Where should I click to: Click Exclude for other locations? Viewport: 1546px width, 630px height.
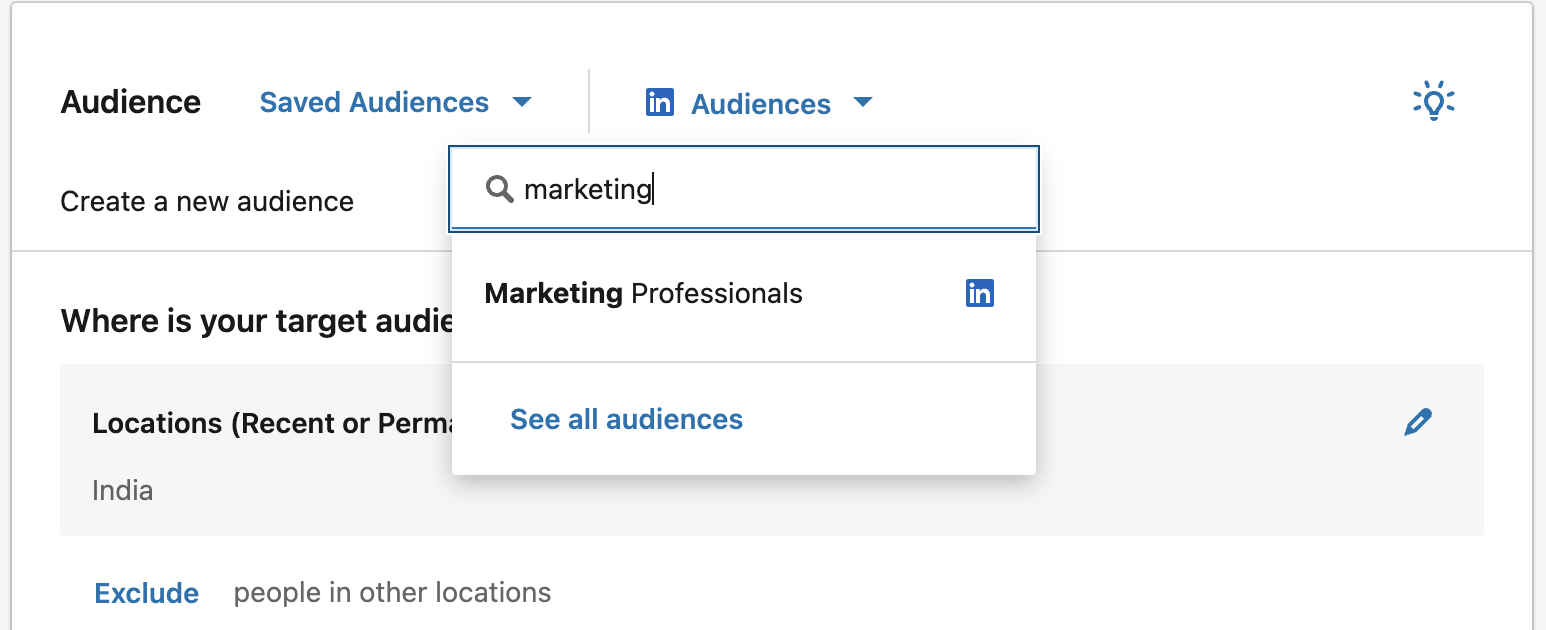146,593
